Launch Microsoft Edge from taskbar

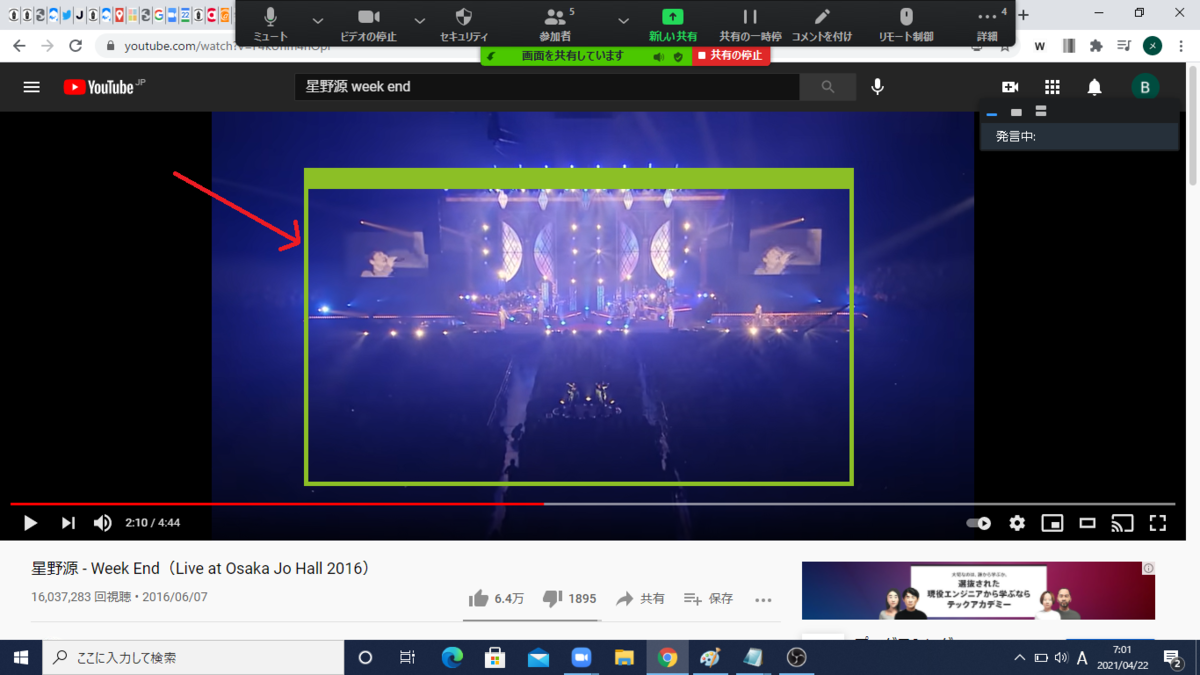[x=452, y=657]
